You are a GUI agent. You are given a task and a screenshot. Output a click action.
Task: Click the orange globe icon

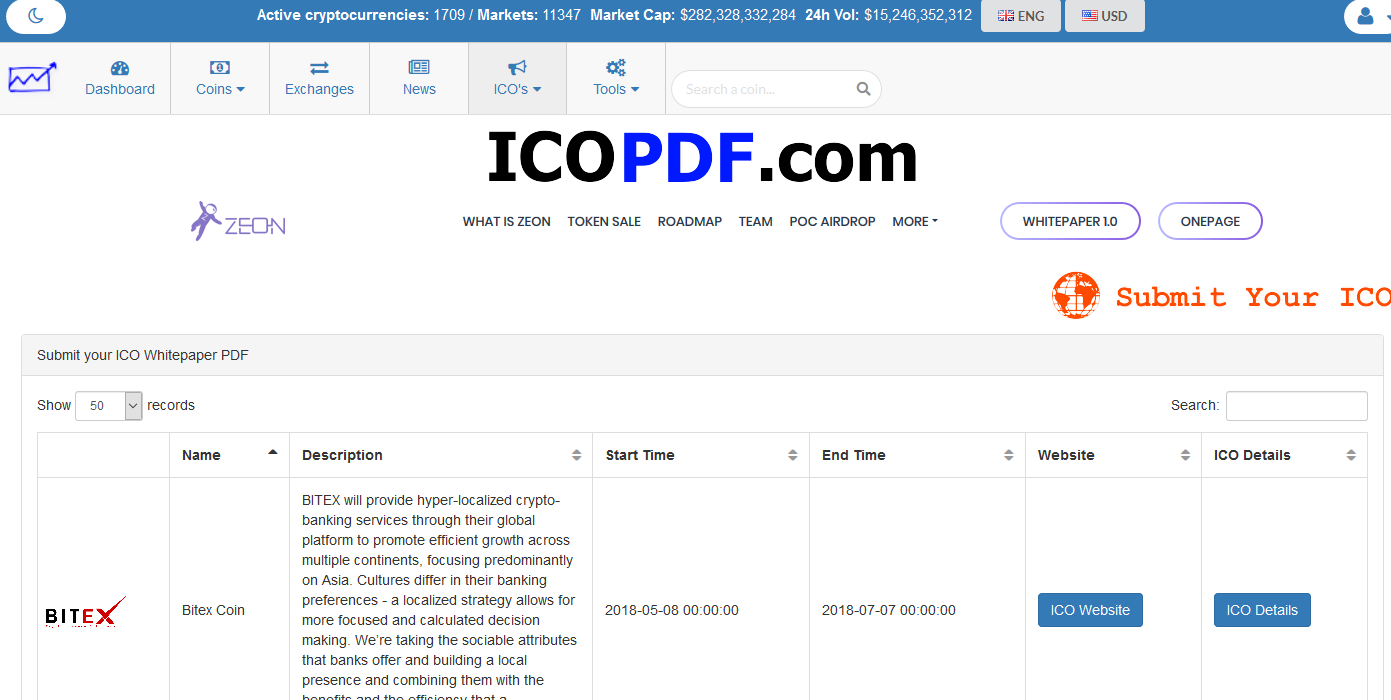1075,296
